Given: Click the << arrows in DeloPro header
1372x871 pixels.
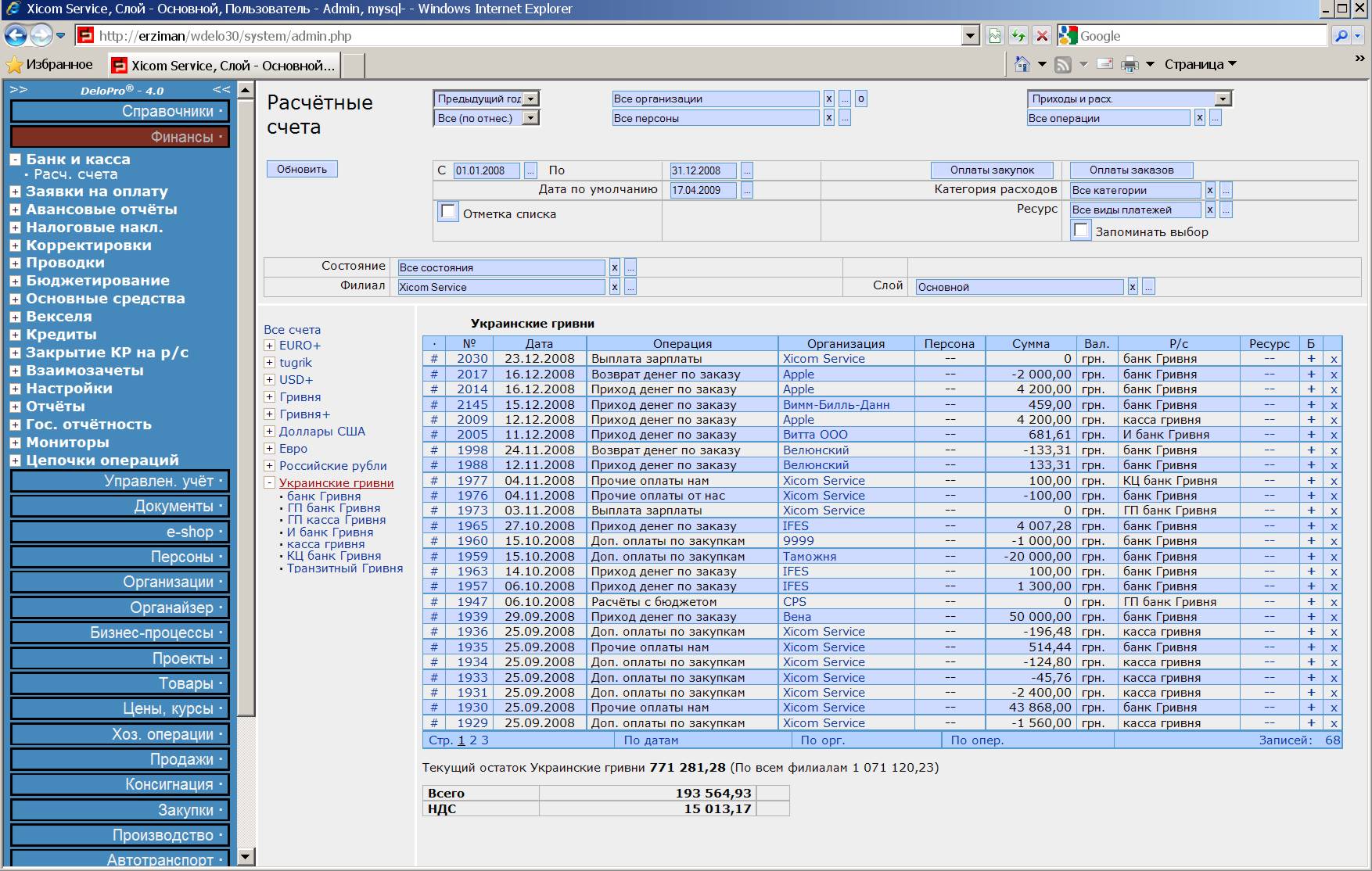Looking at the screenshot, I should point(221,90).
